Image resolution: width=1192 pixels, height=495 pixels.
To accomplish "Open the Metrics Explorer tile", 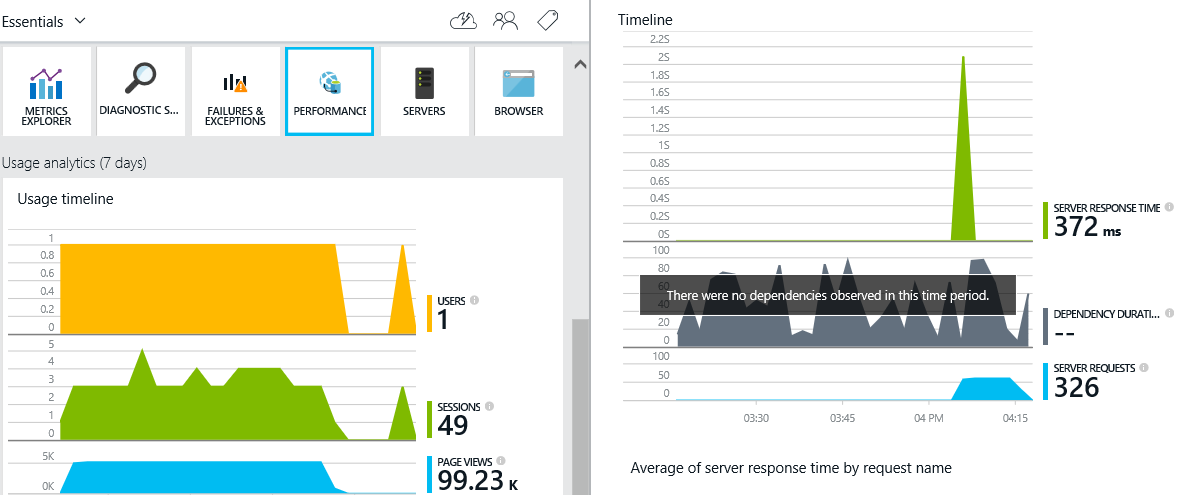I will pyautogui.click(x=46, y=92).
